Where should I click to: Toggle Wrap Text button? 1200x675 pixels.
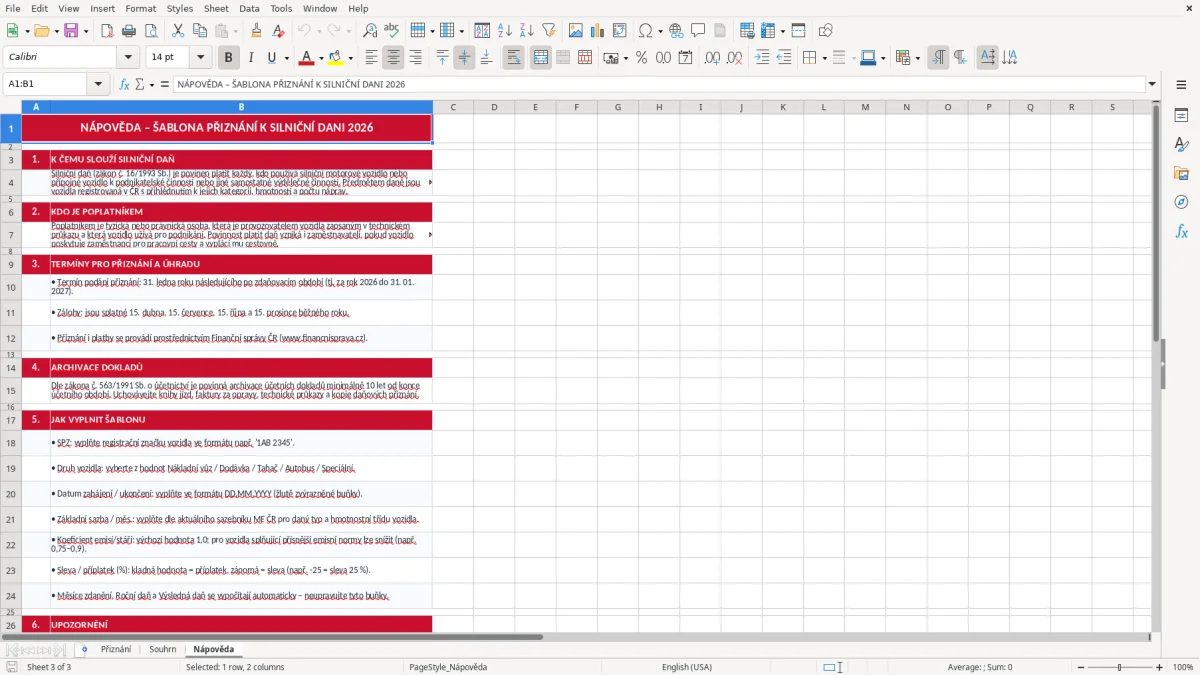pos(514,58)
